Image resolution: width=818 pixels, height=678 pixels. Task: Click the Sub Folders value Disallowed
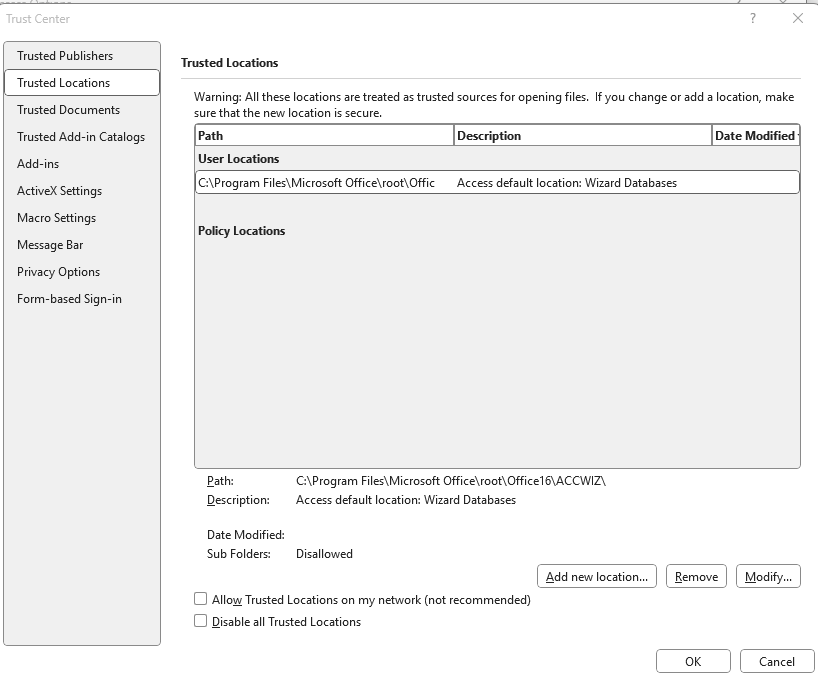[324, 554]
